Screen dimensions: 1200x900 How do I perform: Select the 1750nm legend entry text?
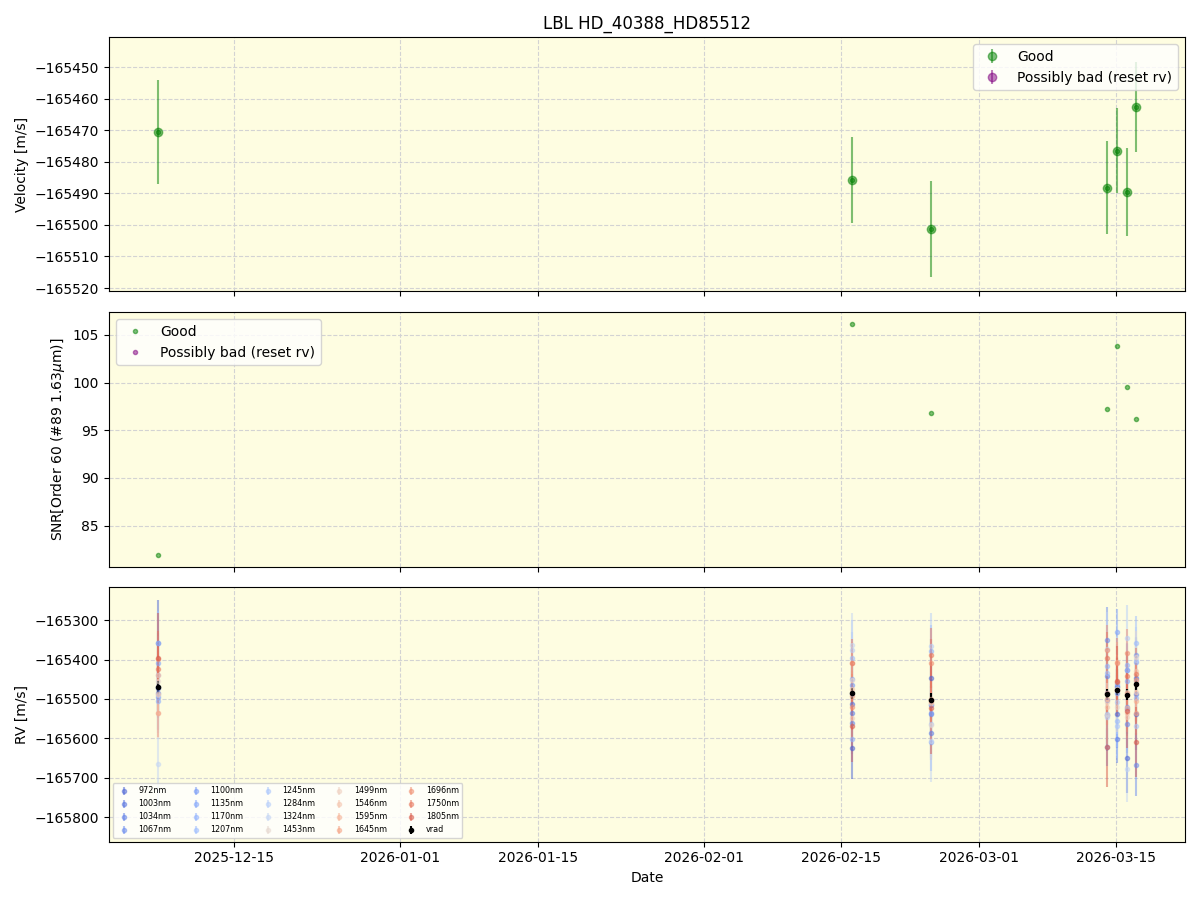point(443,803)
